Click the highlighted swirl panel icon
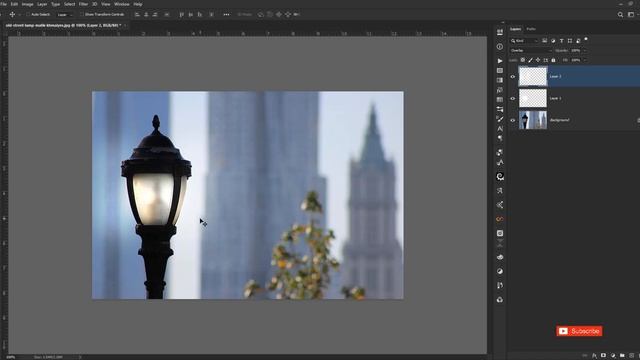This screenshot has height=360, width=640. coord(500,176)
